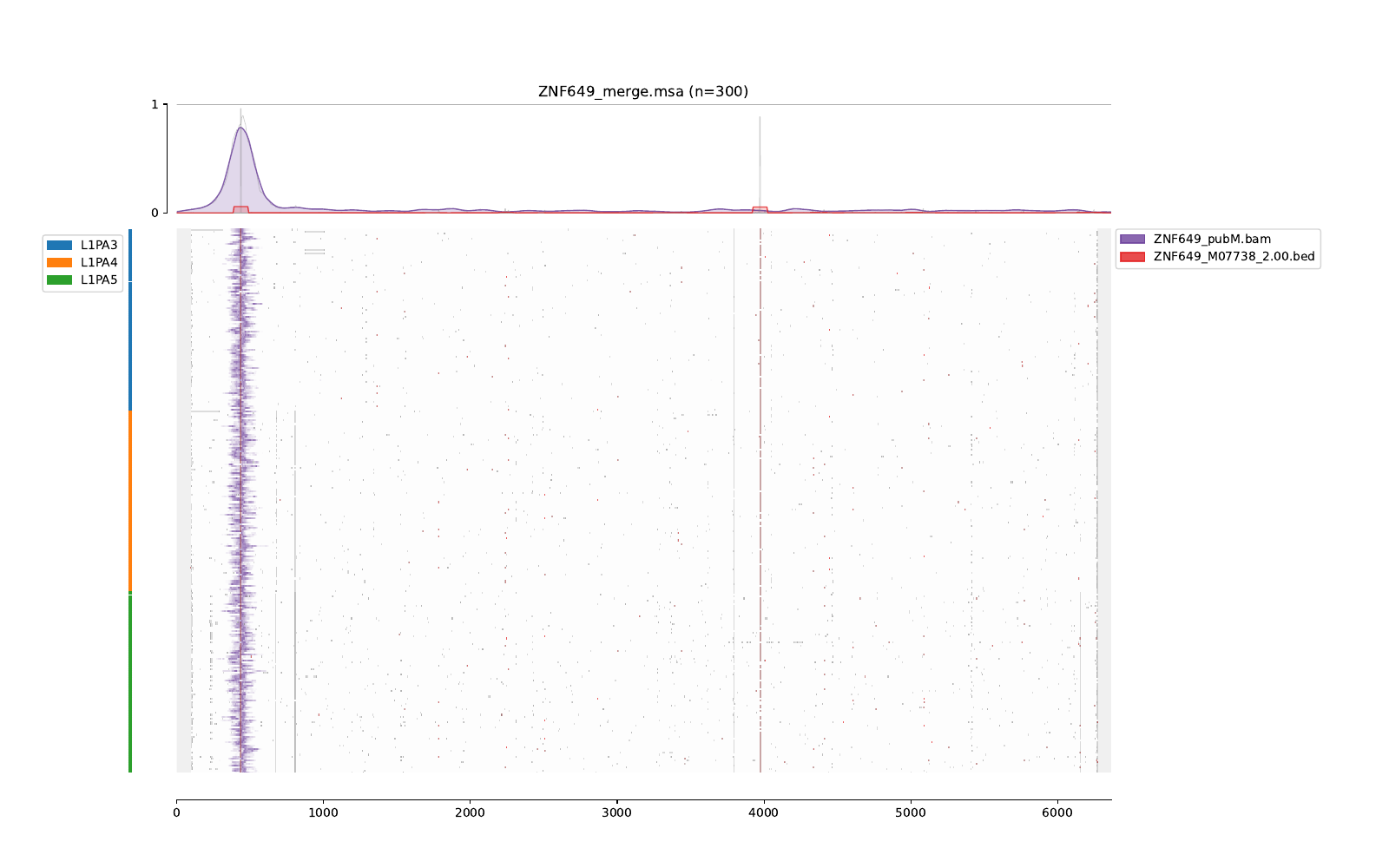Click the ZNF649_M07738_2.00.bed legend text

point(1234,257)
